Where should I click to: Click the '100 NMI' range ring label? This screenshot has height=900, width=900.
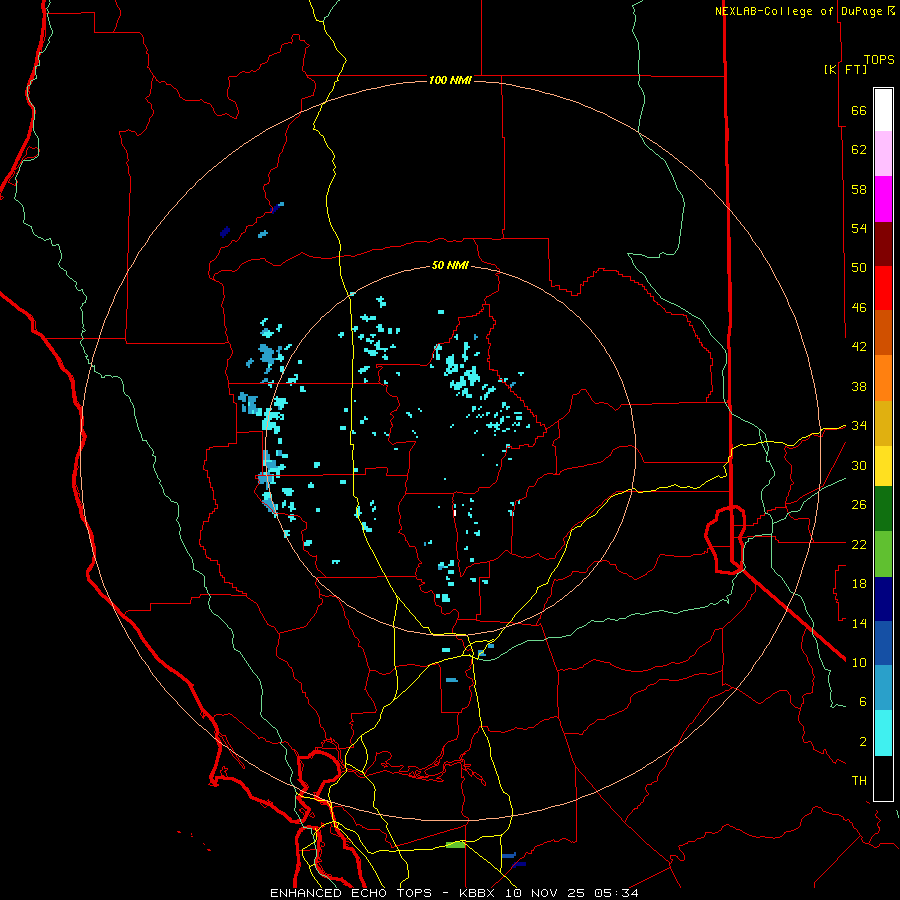(x=450, y=80)
